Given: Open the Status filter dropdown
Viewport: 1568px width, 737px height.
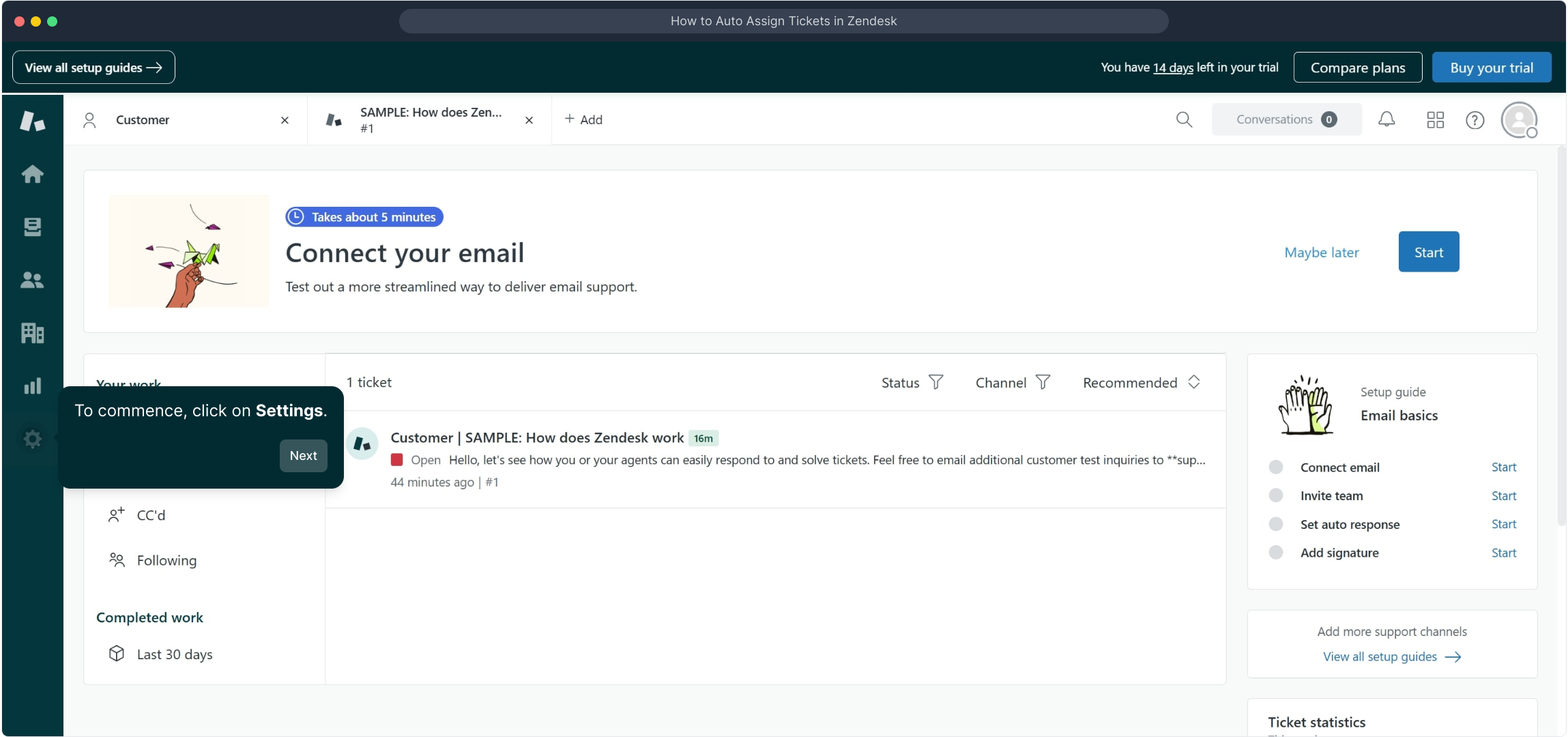Looking at the screenshot, I should (x=912, y=383).
